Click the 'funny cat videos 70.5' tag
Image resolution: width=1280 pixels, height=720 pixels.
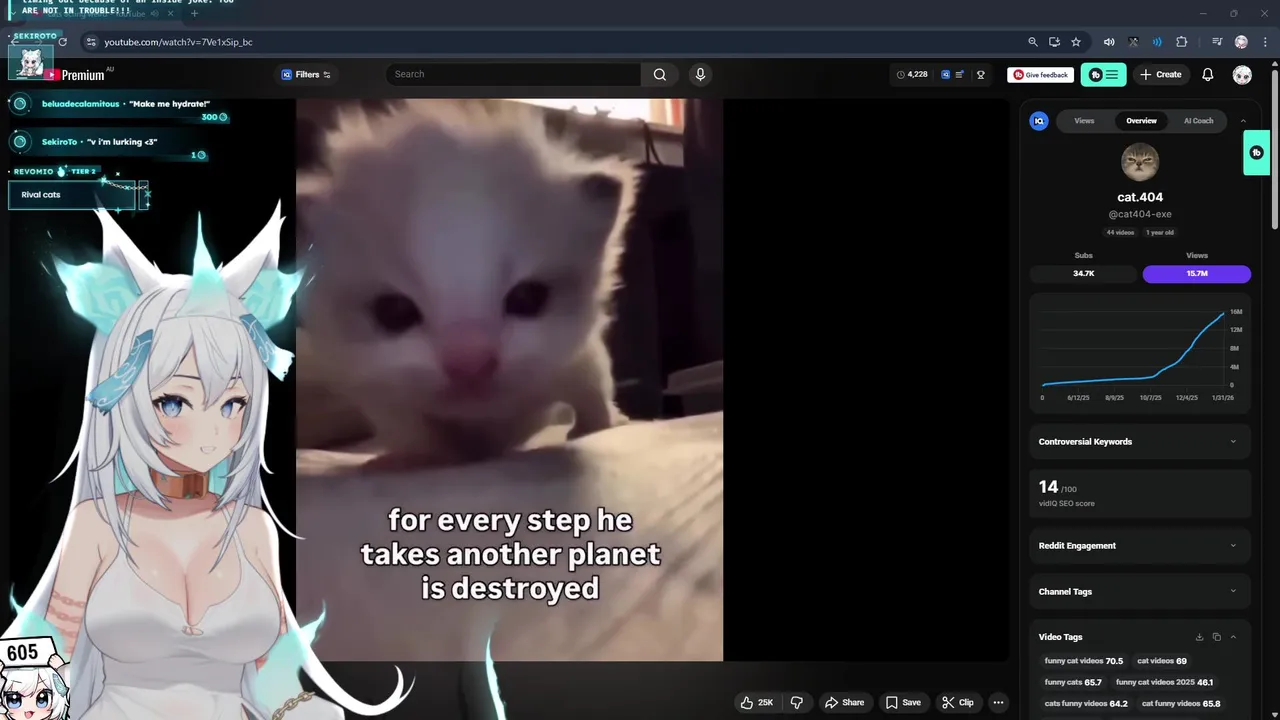1084,661
